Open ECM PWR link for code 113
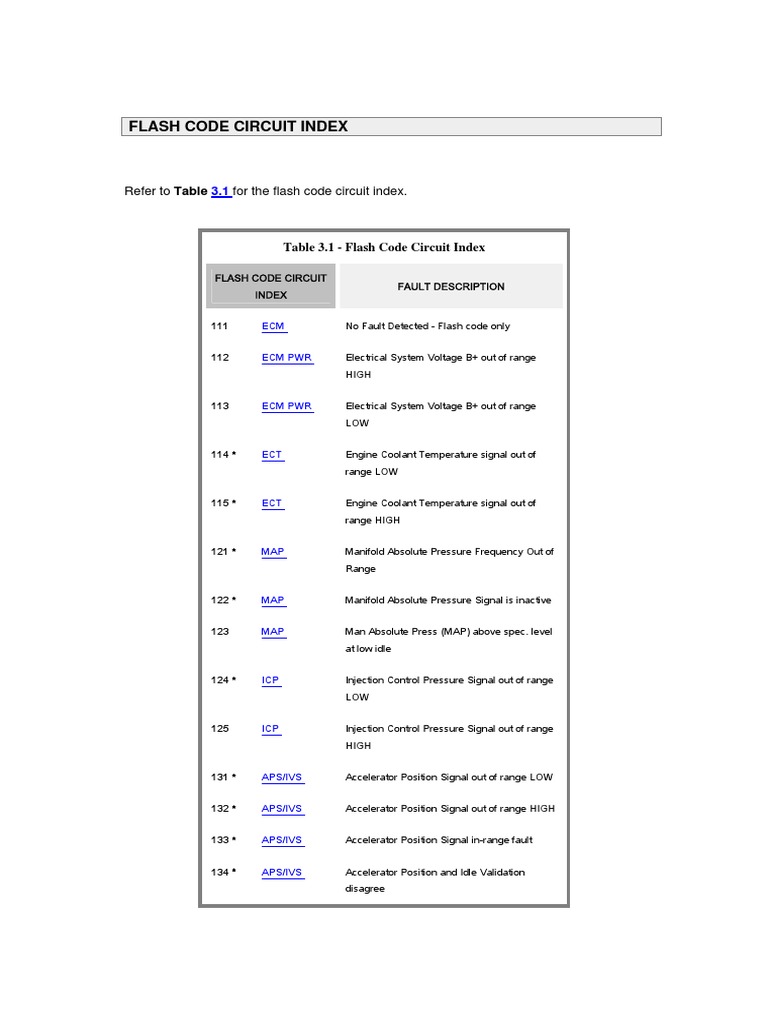The image size is (768, 1024). click(287, 406)
